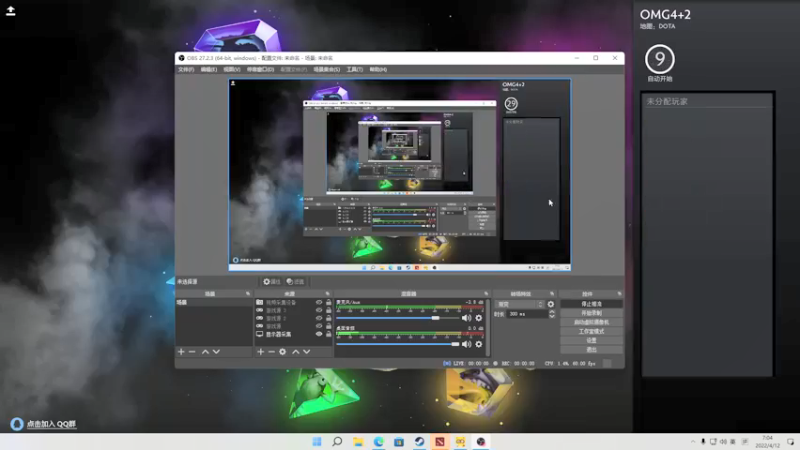Undock the Controls panel via its header icon

(619, 294)
